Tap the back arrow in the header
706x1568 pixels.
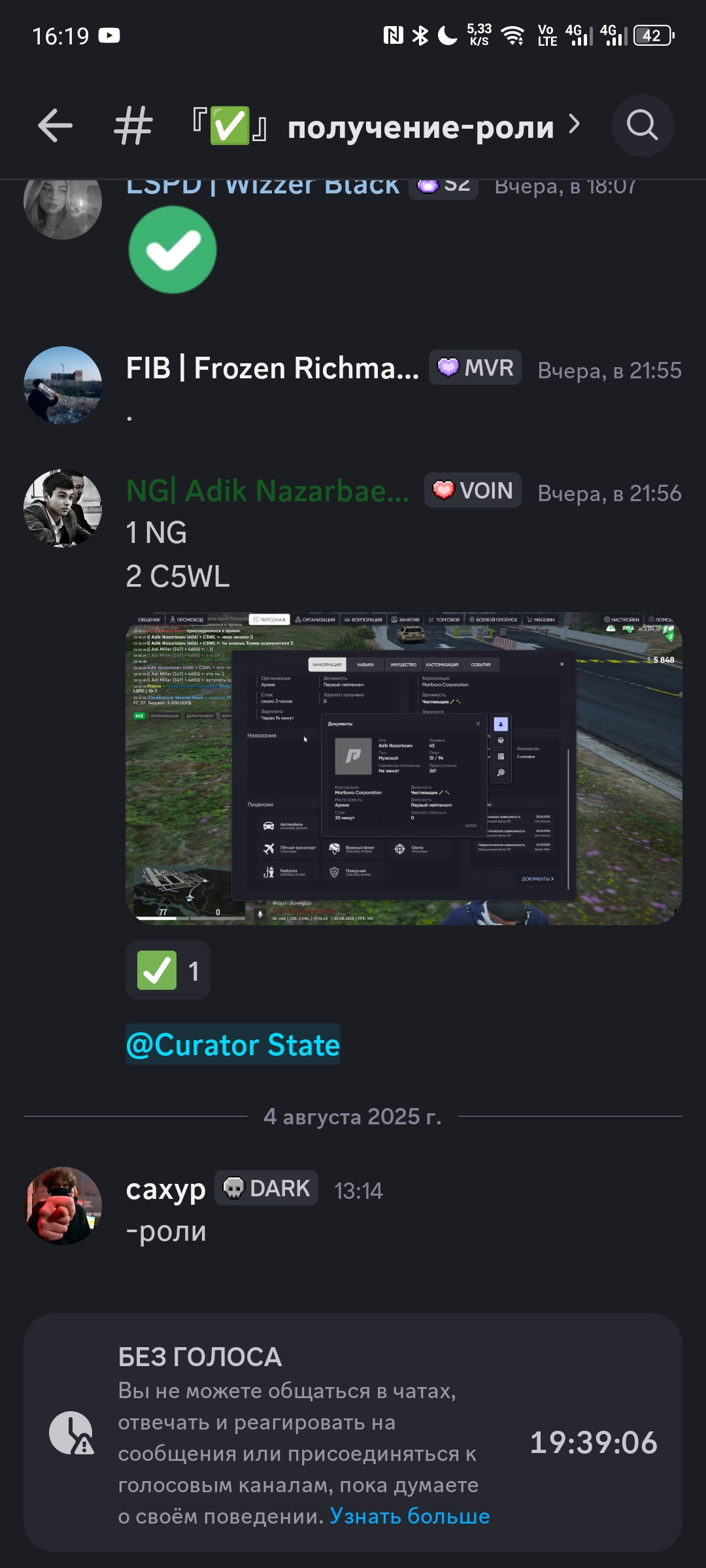point(55,125)
